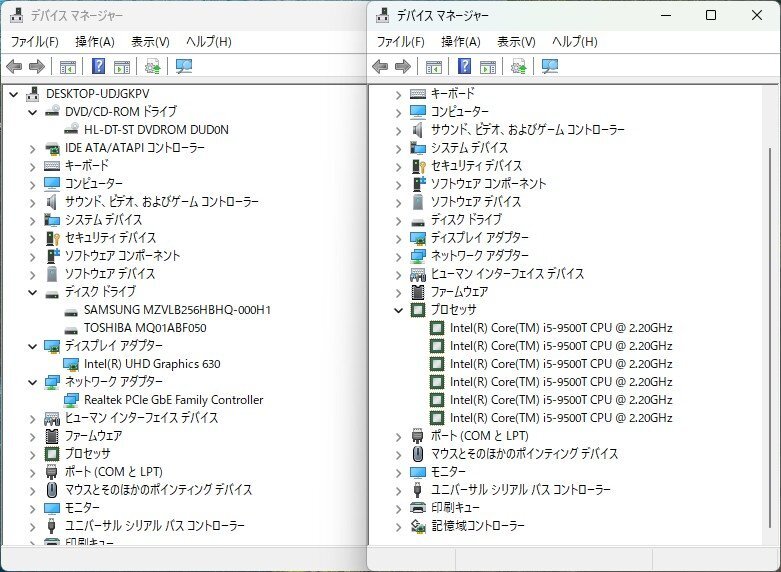
Task: Collapse ディスク ドライブ node in left window
Action: [32, 292]
